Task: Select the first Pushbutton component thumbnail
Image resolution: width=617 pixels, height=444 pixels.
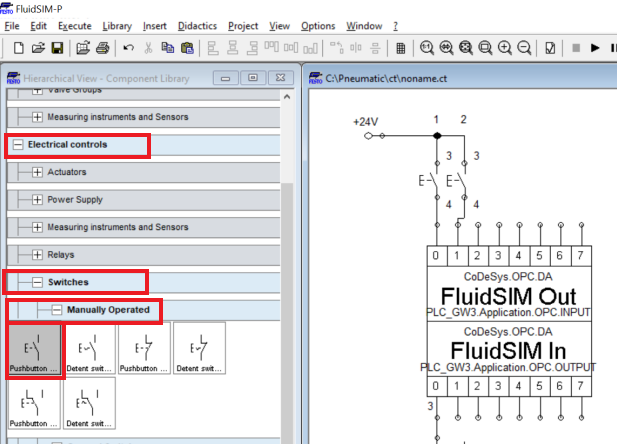Action: click(35, 350)
